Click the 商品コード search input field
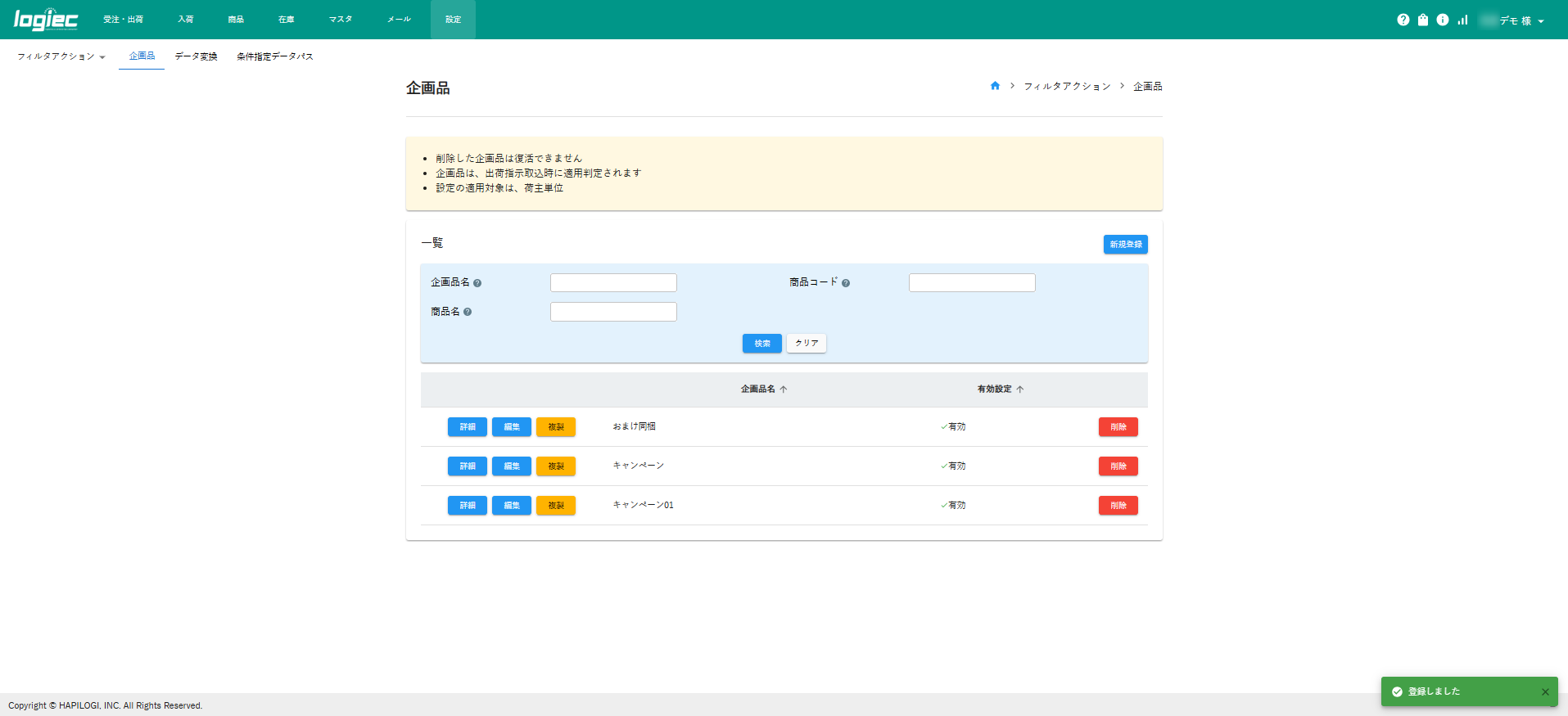1568x716 pixels. pyautogui.click(x=972, y=283)
